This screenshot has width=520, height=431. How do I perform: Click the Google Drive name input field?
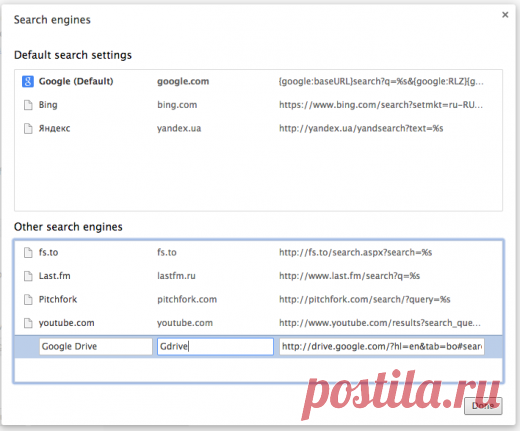96,346
